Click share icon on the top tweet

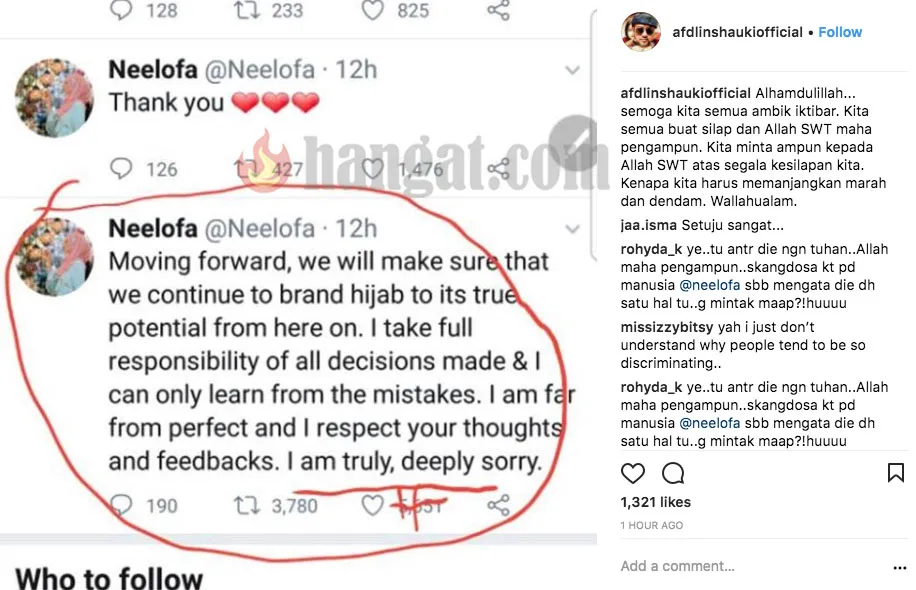point(498,11)
